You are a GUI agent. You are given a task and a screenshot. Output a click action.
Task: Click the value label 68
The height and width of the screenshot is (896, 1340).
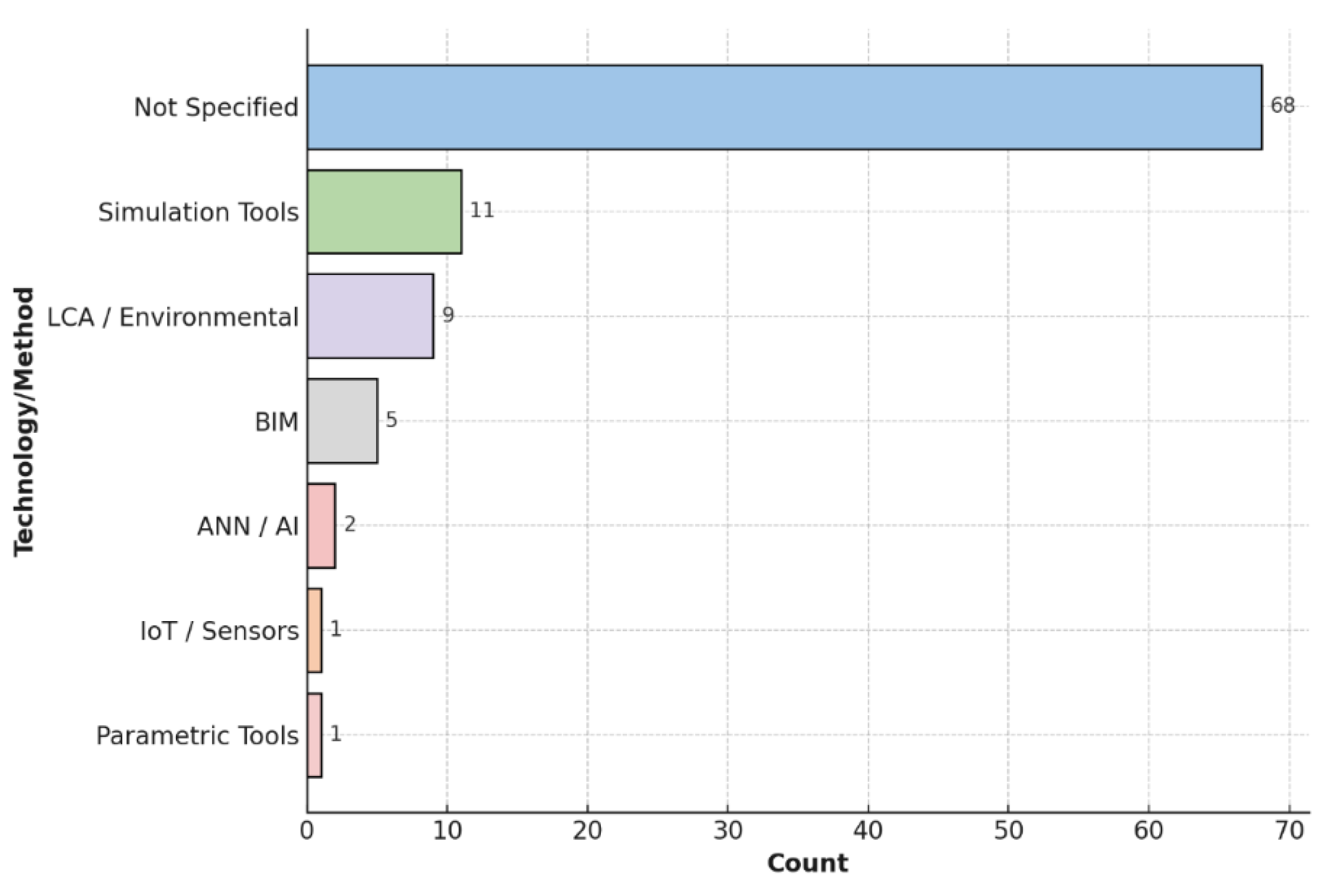(1282, 106)
